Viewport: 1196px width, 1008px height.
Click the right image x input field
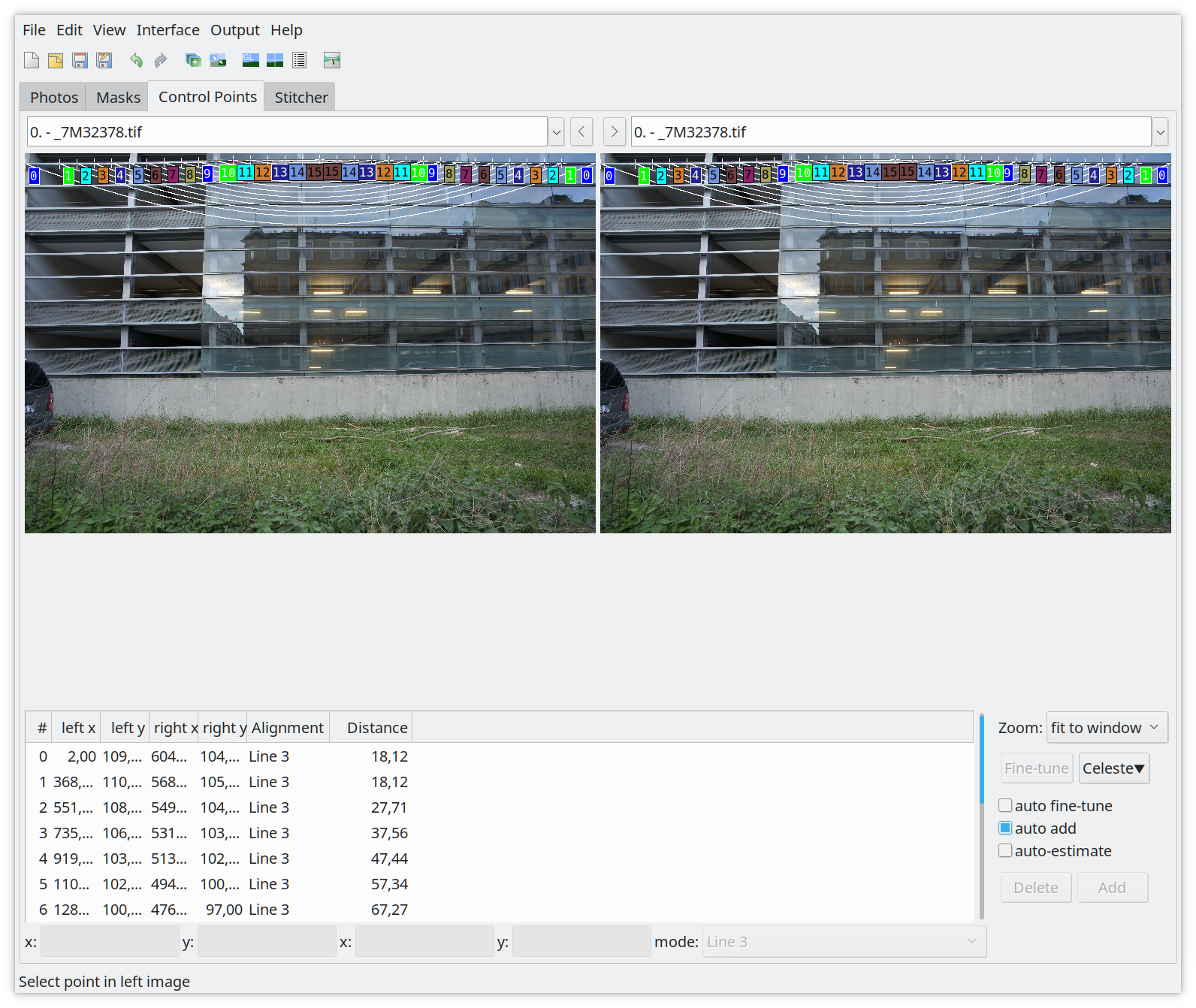click(x=424, y=941)
